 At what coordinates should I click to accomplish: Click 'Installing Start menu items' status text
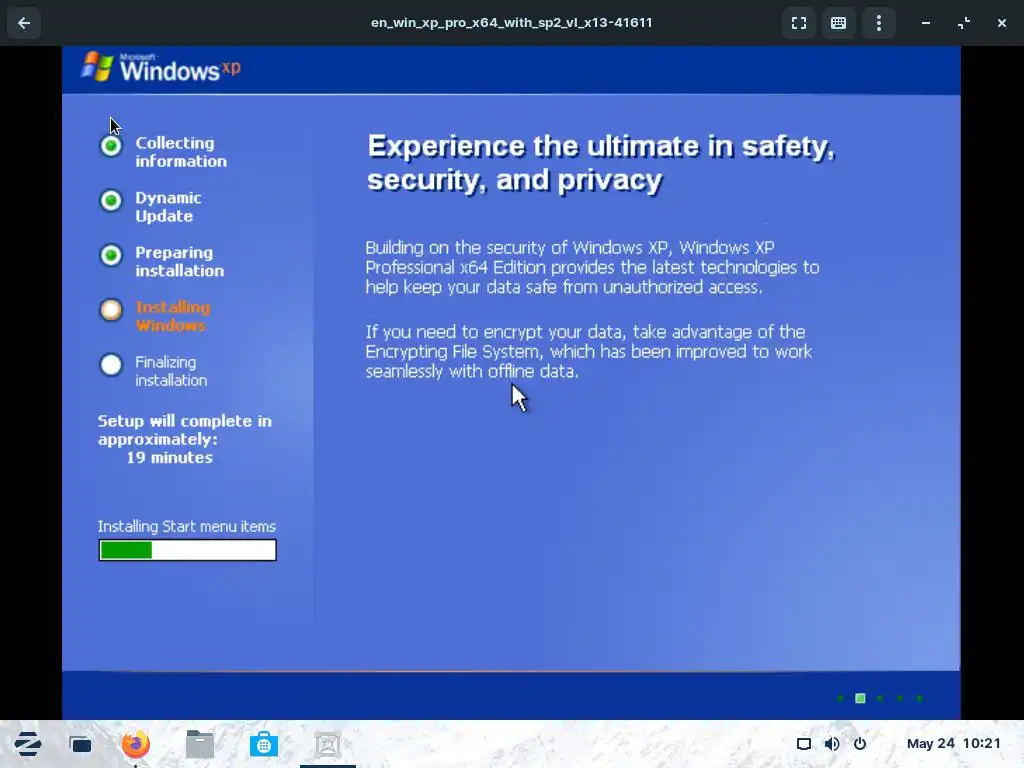point(187,526)
